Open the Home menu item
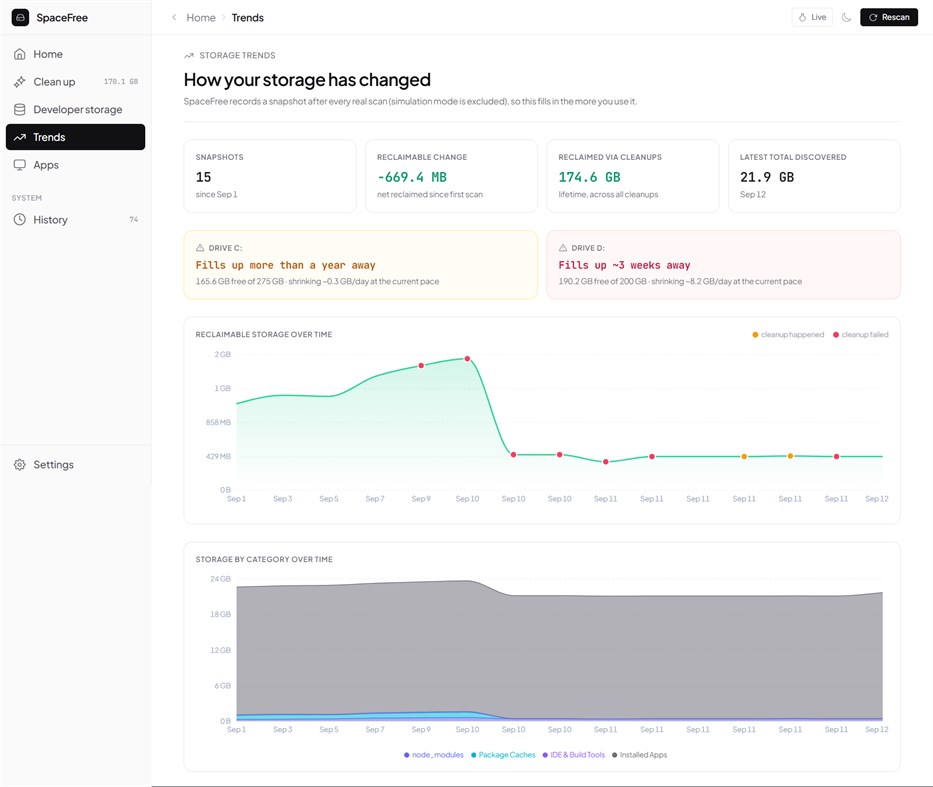This screenshot has width=933, height=787. [76, 54]
